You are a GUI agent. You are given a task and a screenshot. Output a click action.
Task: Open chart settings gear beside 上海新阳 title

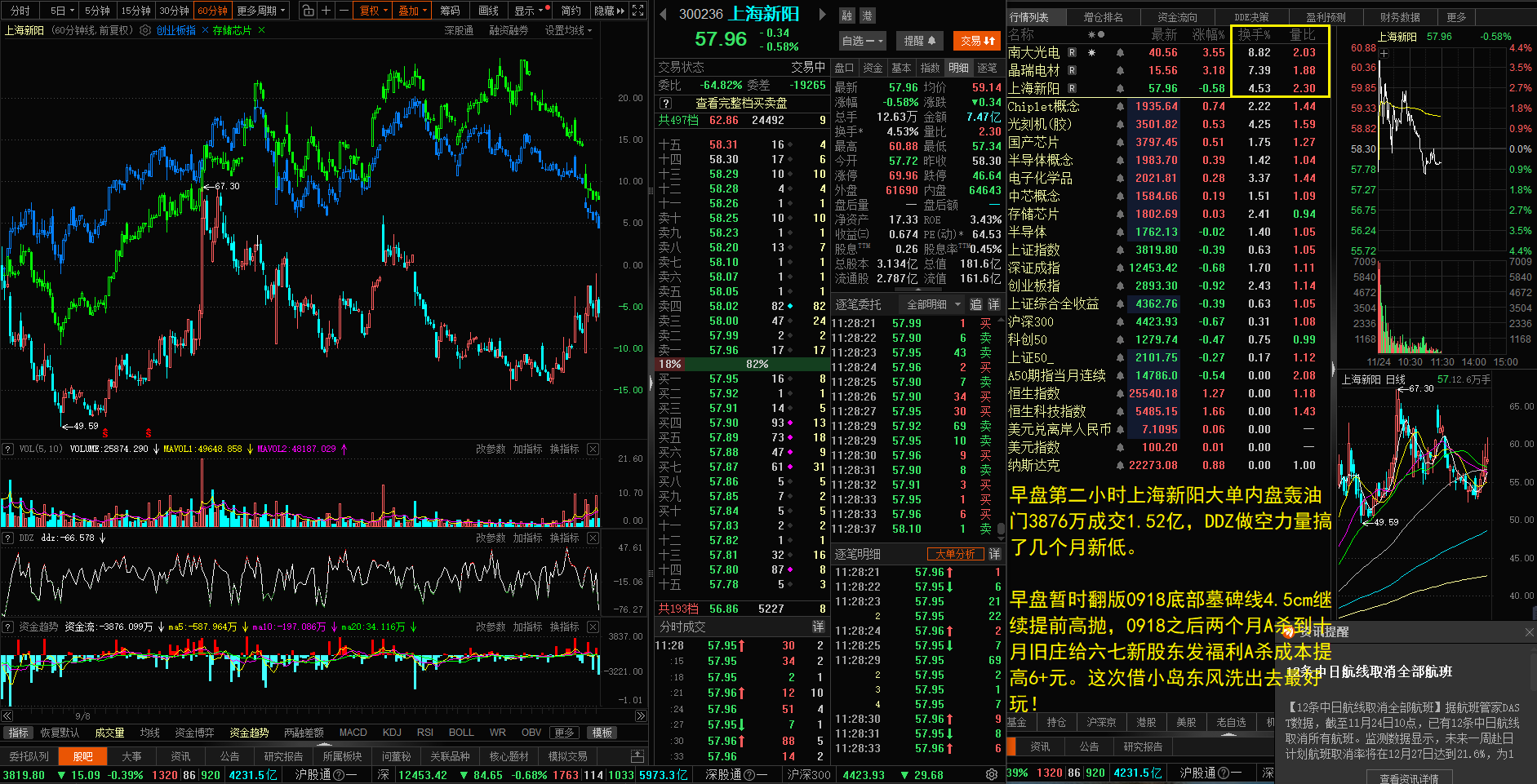click(145, 30)
